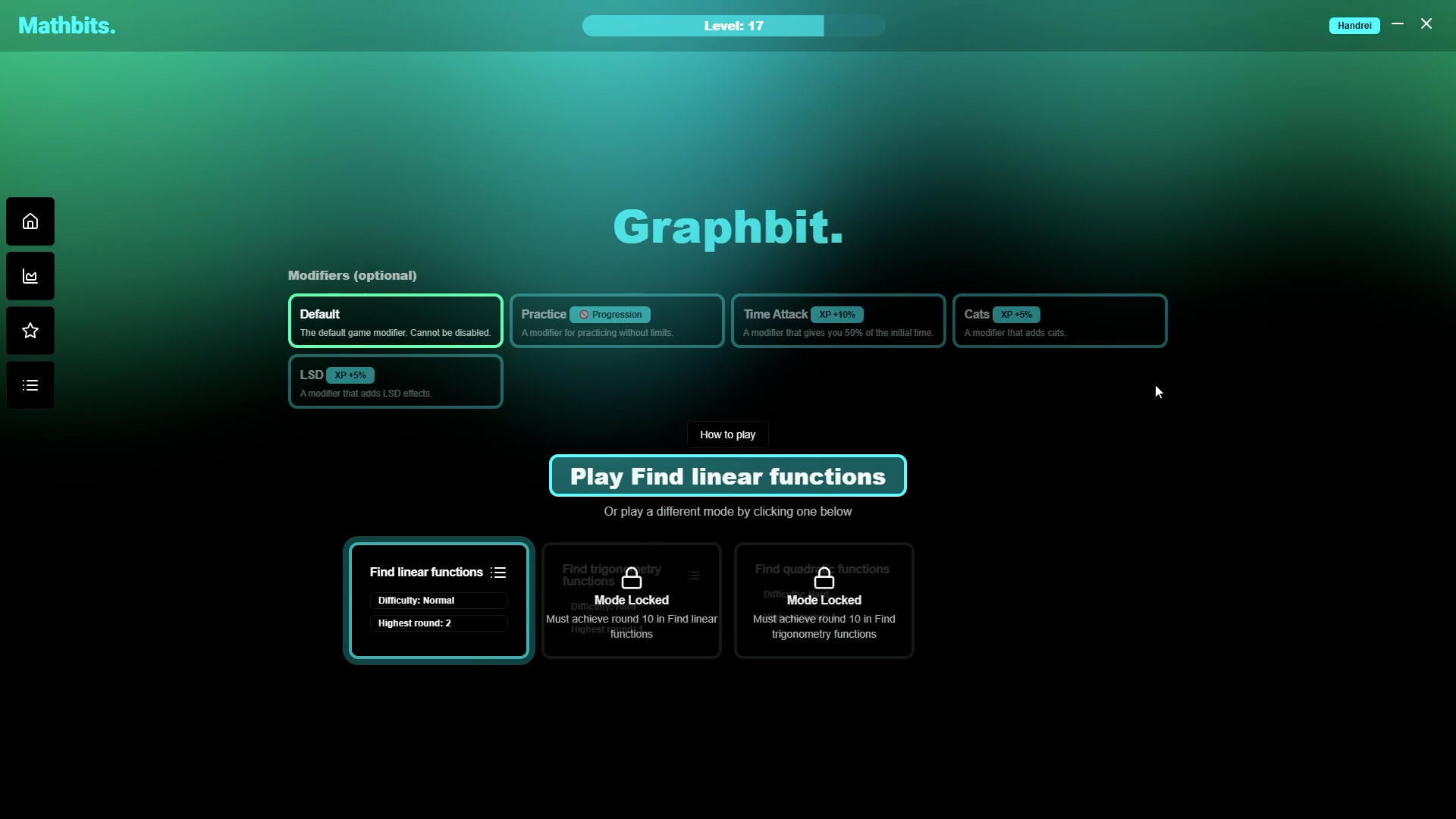Open the leaderboard icon on Find linear functions card
Screen dimensions: 1456x819
pos(497,572)
